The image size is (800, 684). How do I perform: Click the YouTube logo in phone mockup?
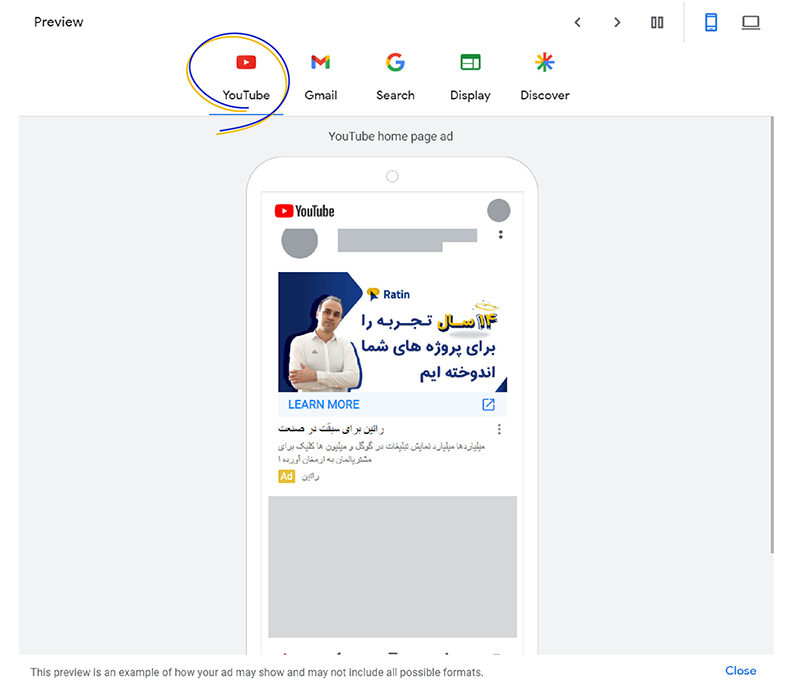tap(305, 211)
